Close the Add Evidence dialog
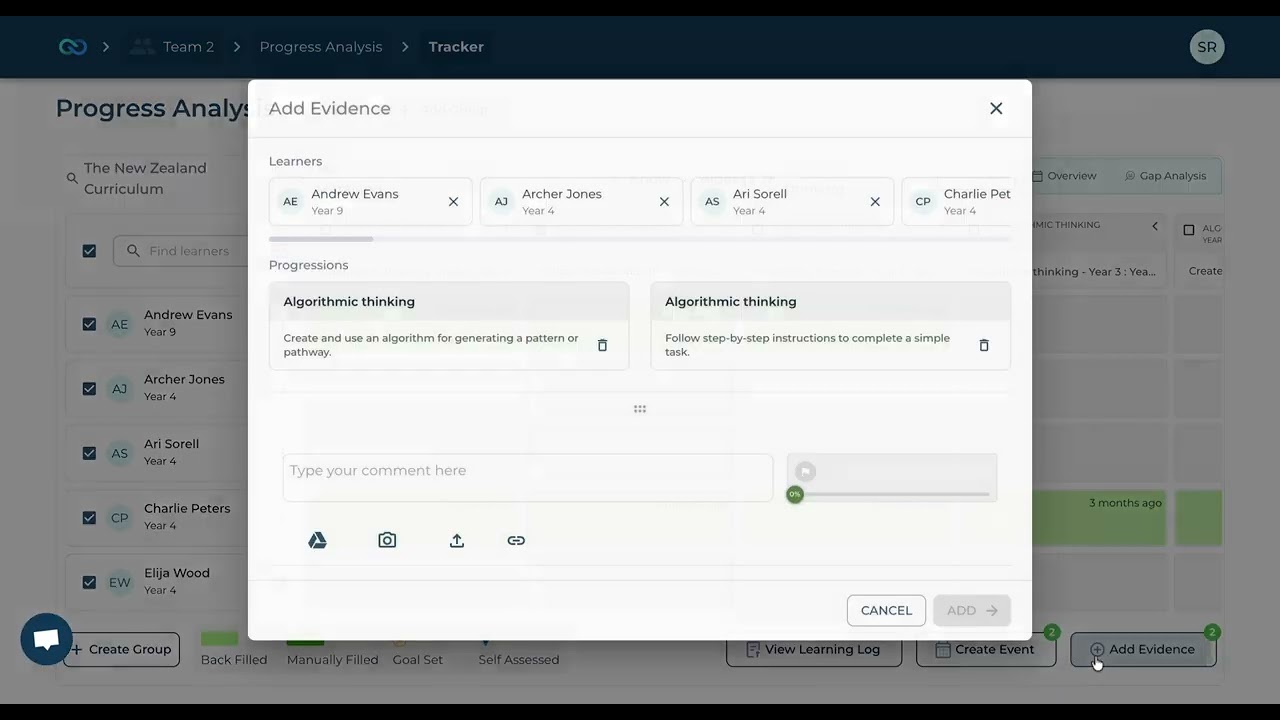 pyautogui.click(x=996, y=108)
